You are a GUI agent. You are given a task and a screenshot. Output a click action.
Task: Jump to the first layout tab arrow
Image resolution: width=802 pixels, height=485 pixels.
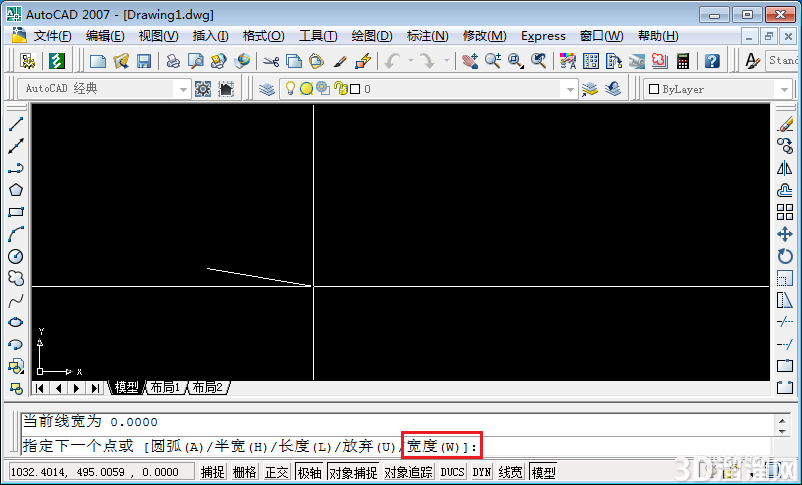coord(39,388)
